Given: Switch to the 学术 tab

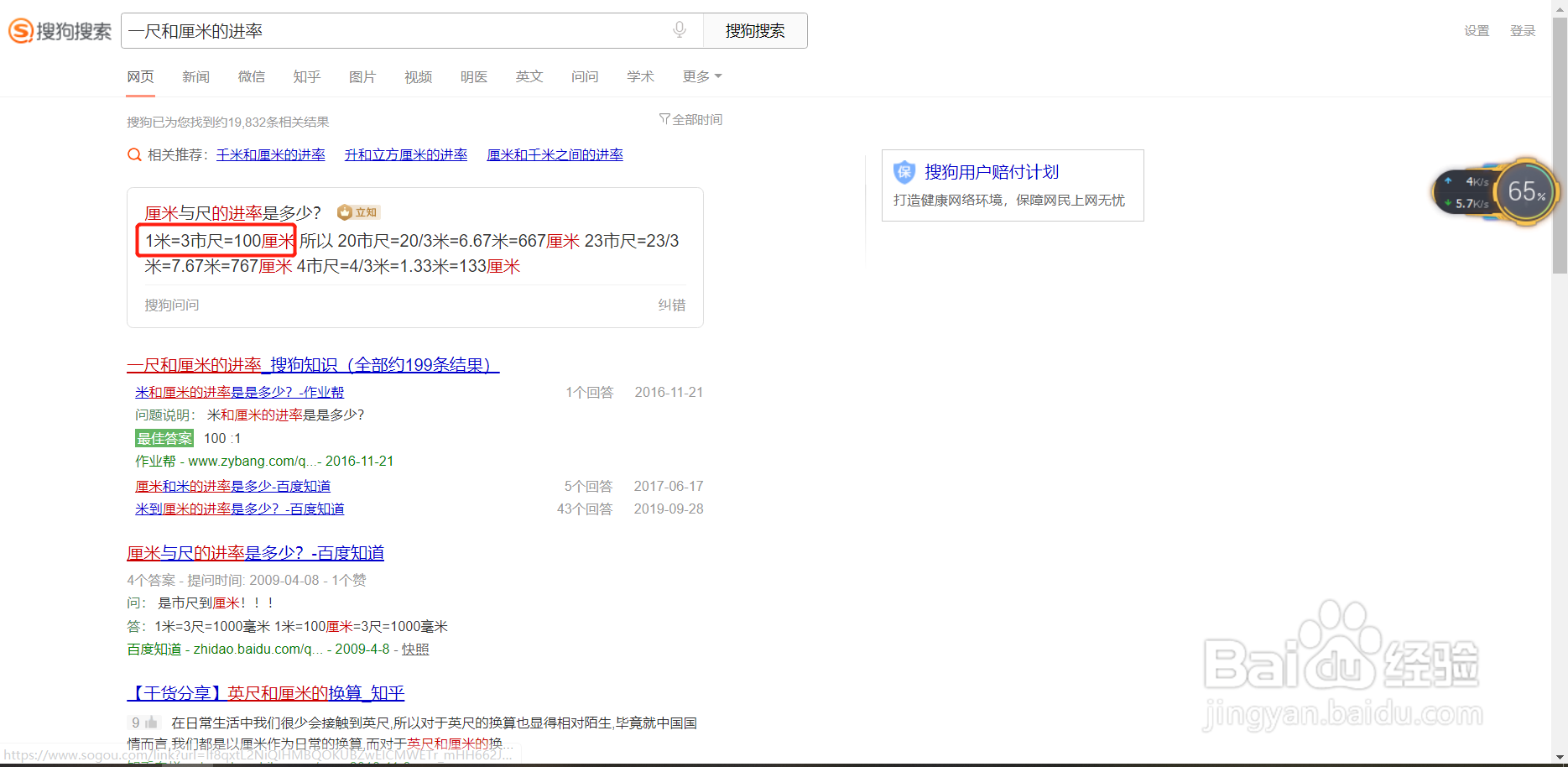Looking at the screenshot, I should click(x=640, y=76).
